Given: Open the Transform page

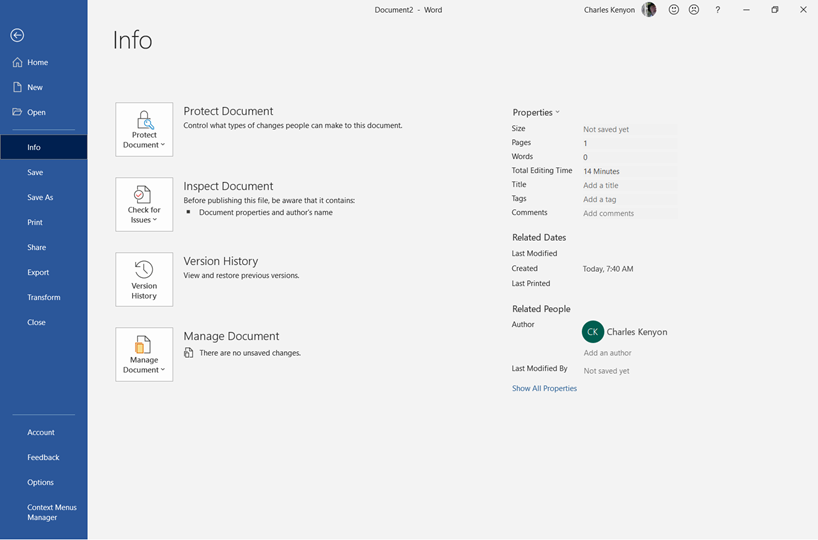Looking at the screenshot, I should 44,297.
